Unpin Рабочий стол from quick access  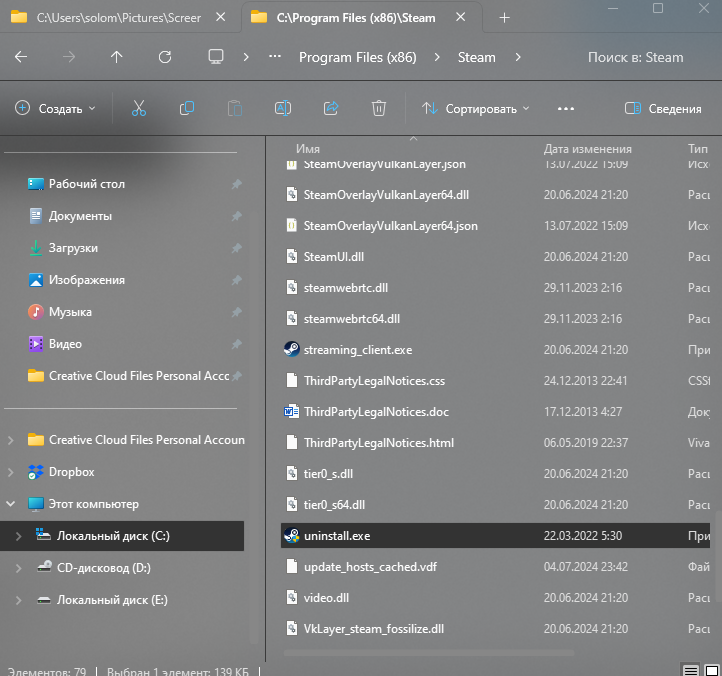[237, 184]
